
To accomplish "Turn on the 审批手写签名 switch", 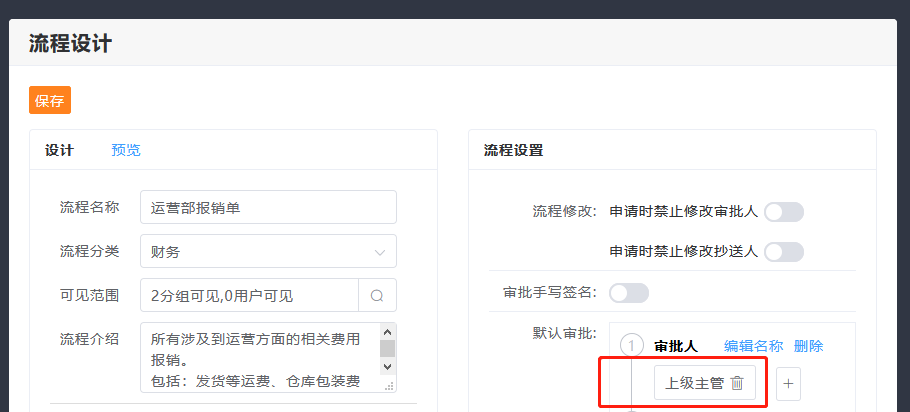I will pos(629,293).
